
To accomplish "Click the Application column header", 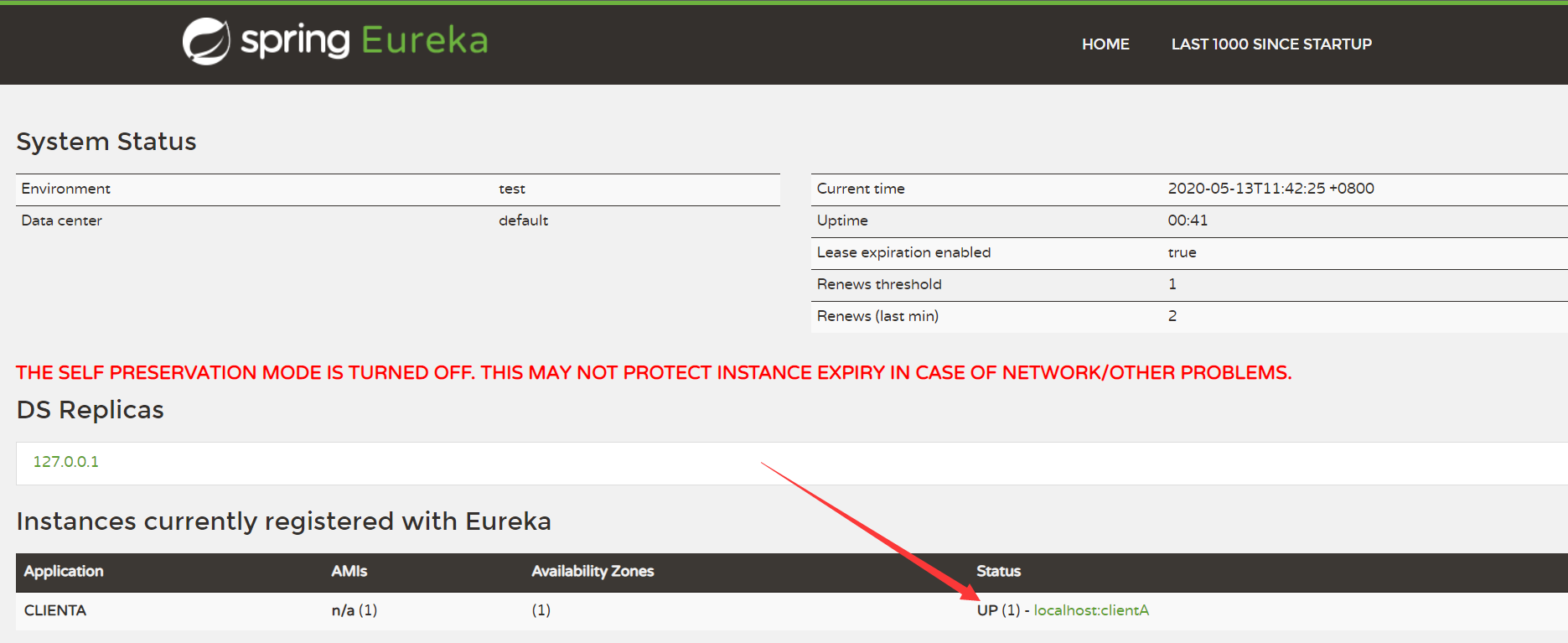I will [x=64, y=571].
